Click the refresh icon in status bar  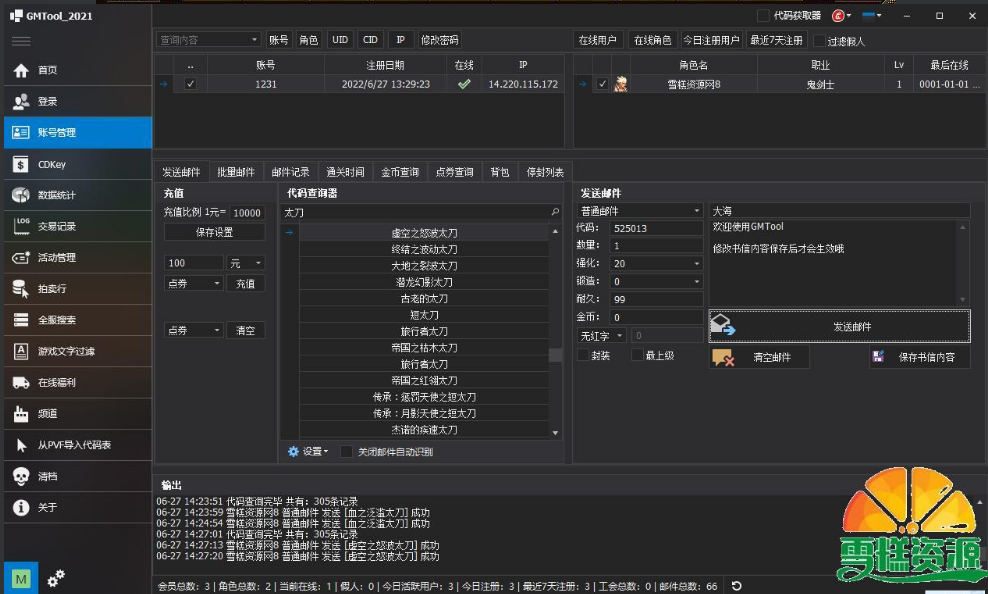[x=737, y=585]
